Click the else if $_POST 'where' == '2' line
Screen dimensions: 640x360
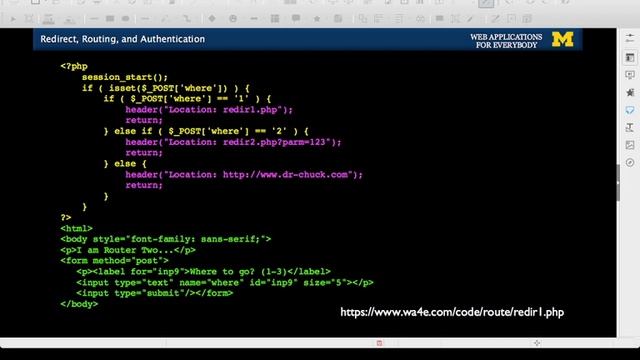point(206,131)
